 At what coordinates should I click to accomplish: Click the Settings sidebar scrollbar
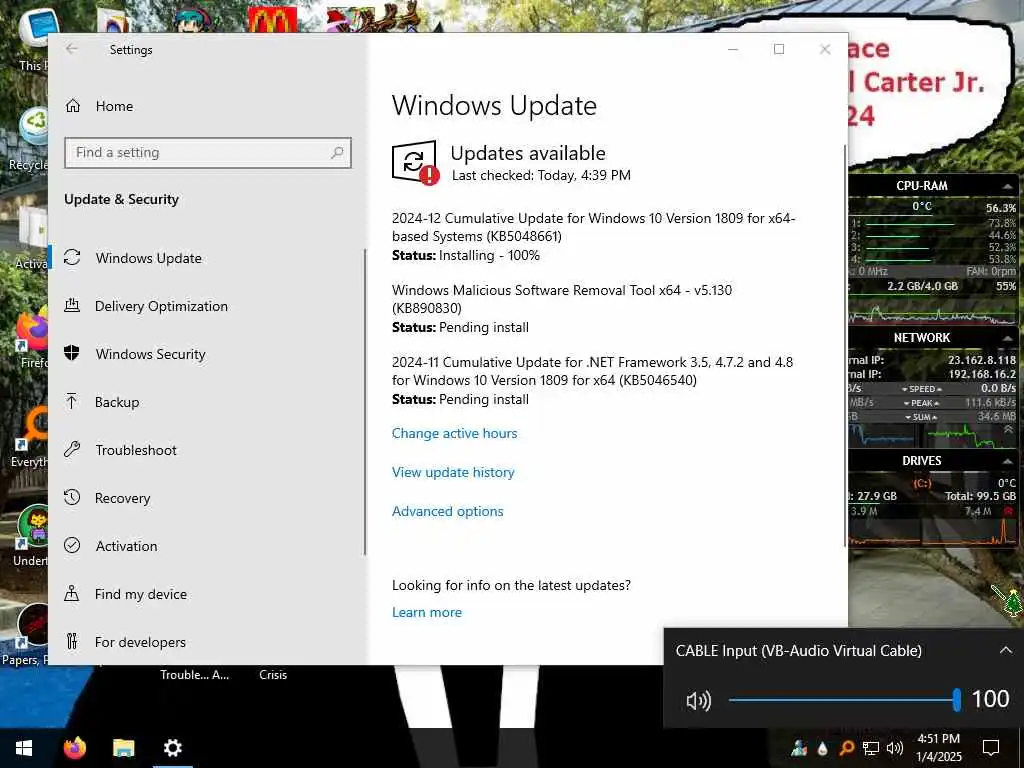(x=365, y=402)
